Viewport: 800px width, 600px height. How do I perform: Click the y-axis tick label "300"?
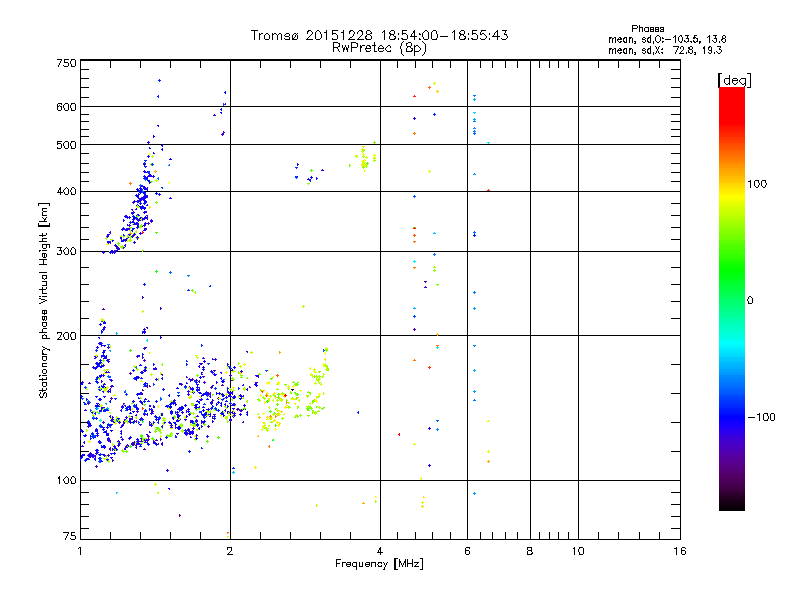(66, 252)
